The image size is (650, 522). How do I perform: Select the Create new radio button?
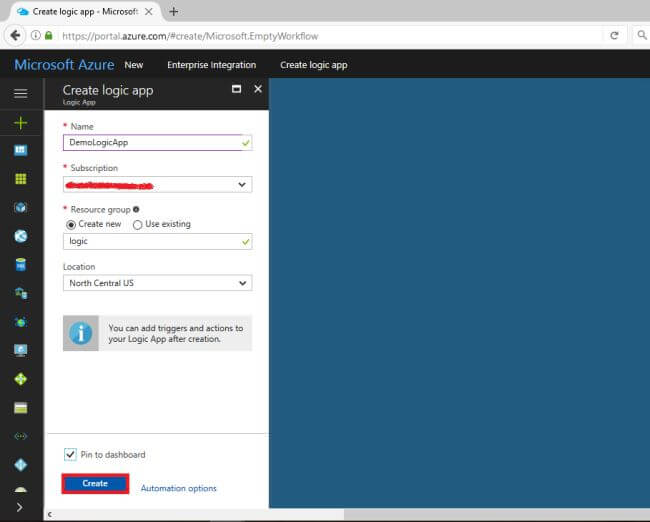point(71,224)
